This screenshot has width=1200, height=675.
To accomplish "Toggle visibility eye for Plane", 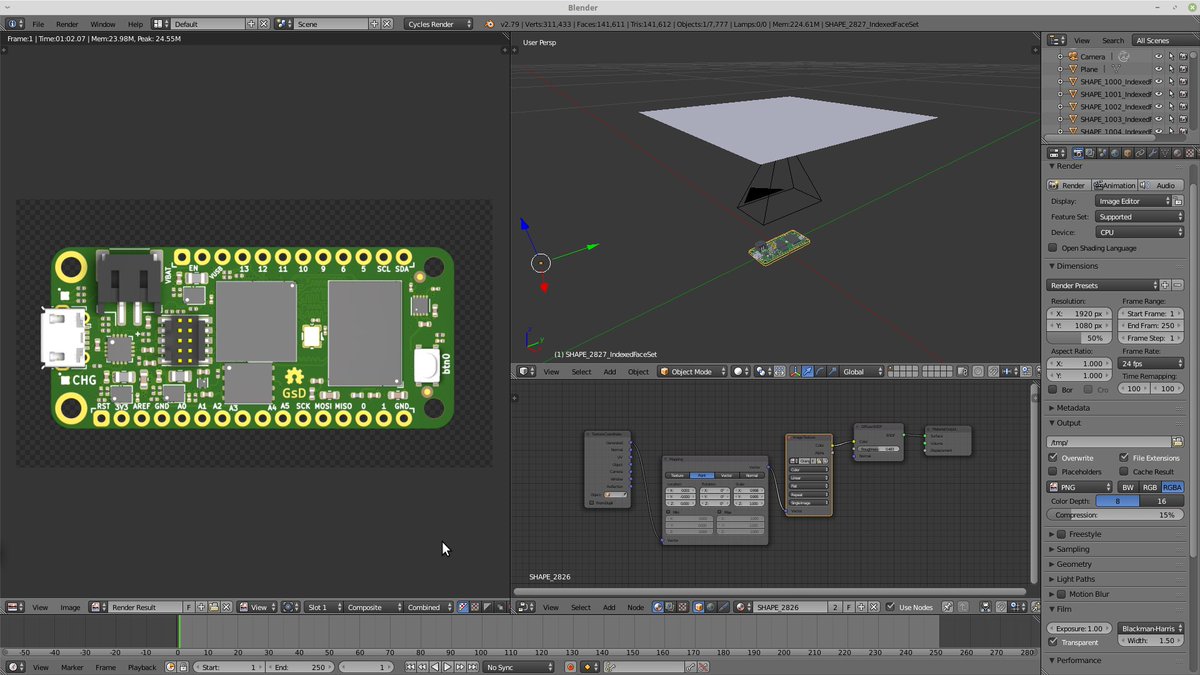I will coord(1158,69).
